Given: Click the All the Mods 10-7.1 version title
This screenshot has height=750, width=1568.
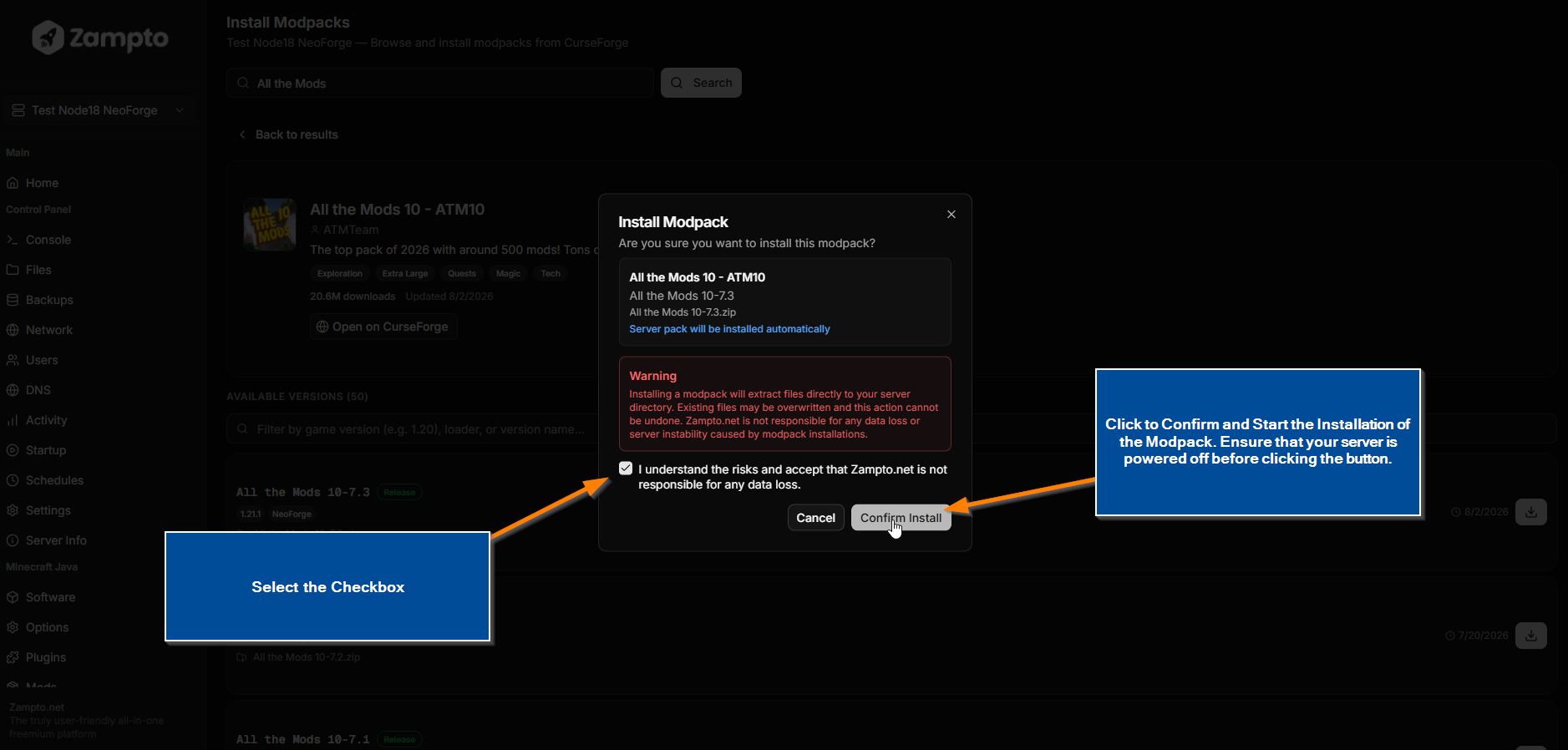Looking at the screenshot, I should pyautogui.click(x=303, y=739).
